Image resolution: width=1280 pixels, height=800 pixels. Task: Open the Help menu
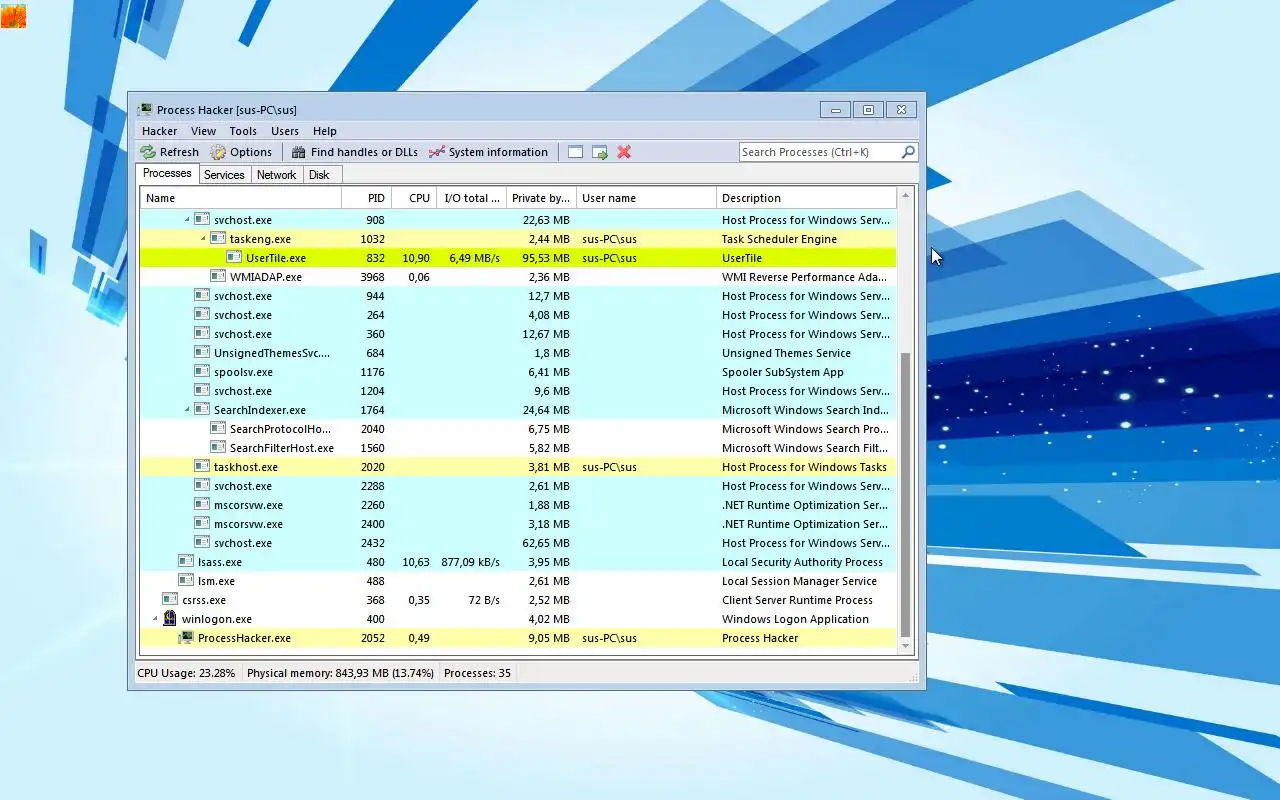[x=325, y=131]
